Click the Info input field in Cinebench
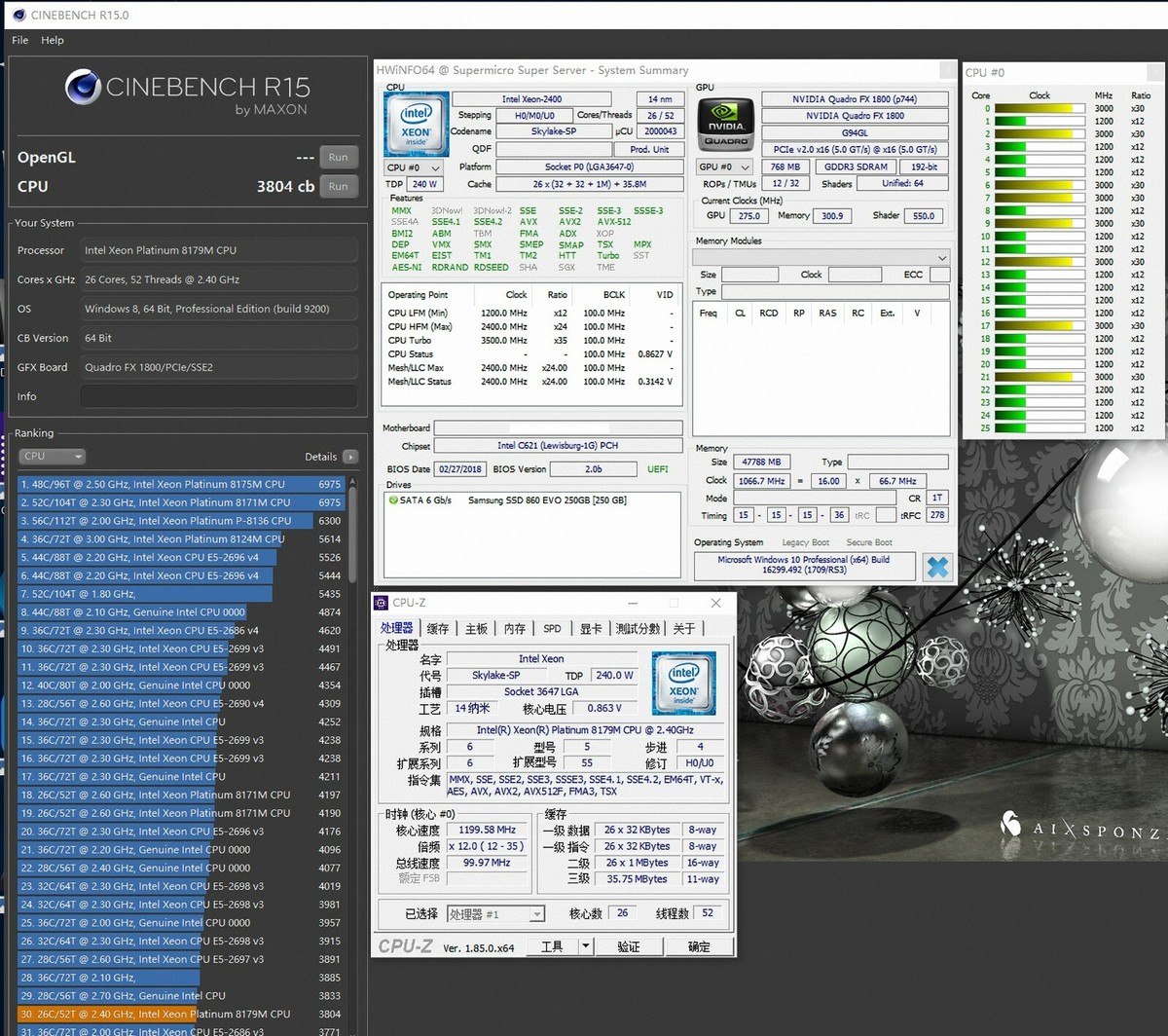The width and height of the screenshot is (1168, 1036). [x=219, y=396]
